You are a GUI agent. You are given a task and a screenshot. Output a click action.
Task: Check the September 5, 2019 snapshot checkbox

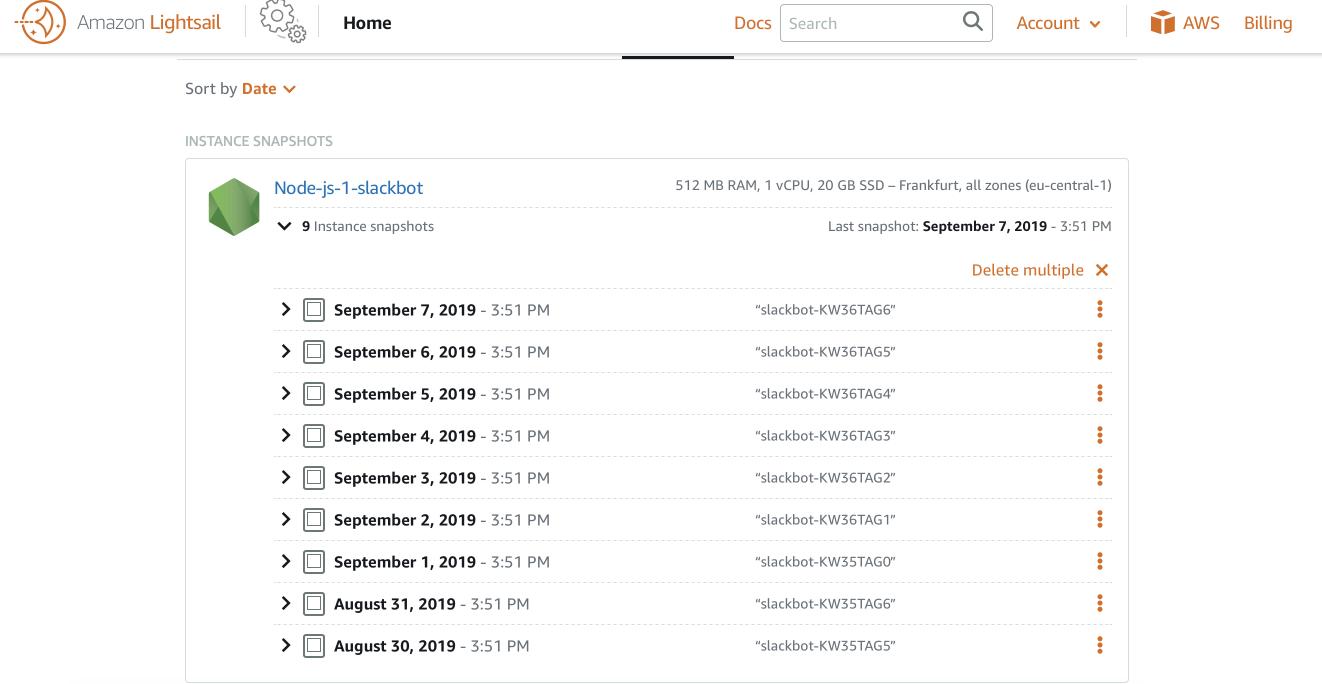[x=314, y=394]
